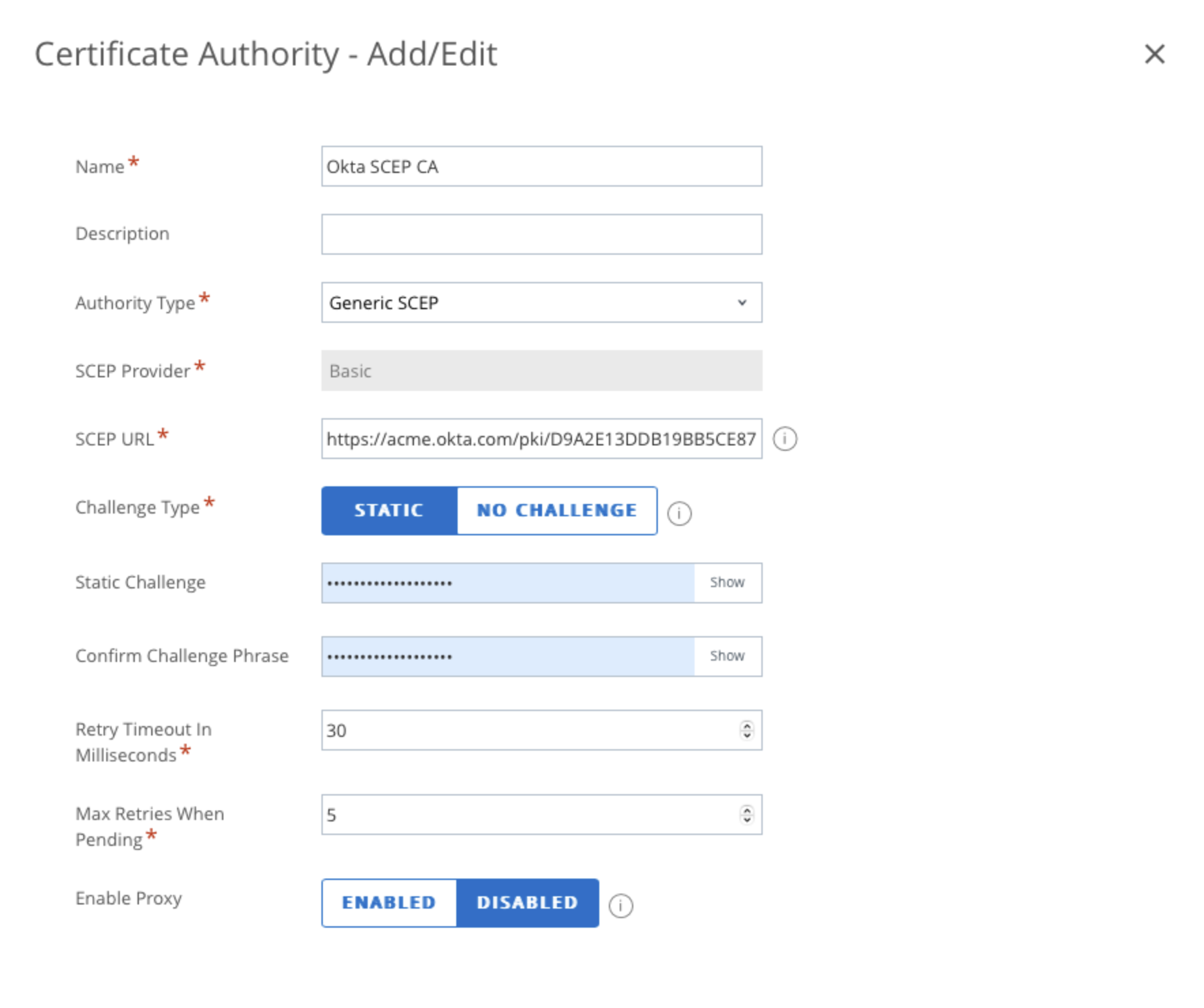The height and width of the screenshot is (1008, 1204).
Task: Click the Certificate Authority - Add/Edit title
Action: [x=266, y=54]
